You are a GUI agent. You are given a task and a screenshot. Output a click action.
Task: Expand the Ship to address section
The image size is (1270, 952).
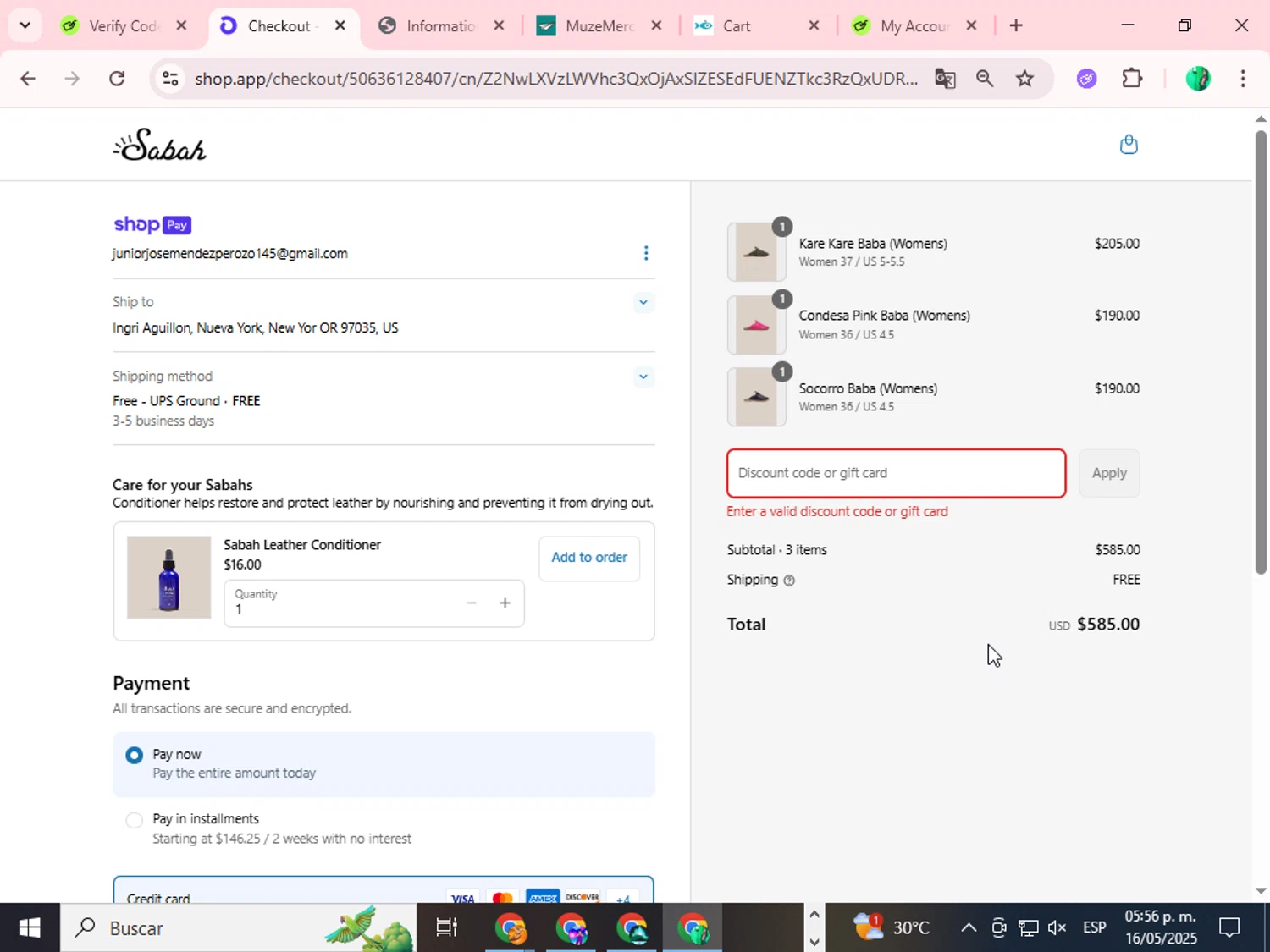[x=643, y=302]
